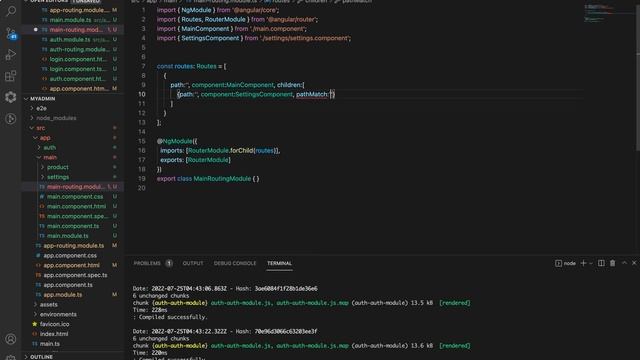Open the Extensions view
This screenshot has width=640, height=360.
(x=11, y=76)
